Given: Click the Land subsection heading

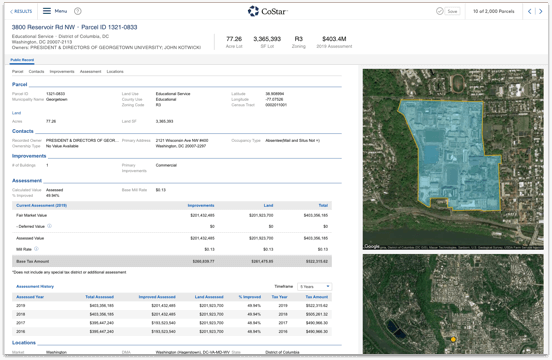Looking at the screenshot, I should coord(17,113).
